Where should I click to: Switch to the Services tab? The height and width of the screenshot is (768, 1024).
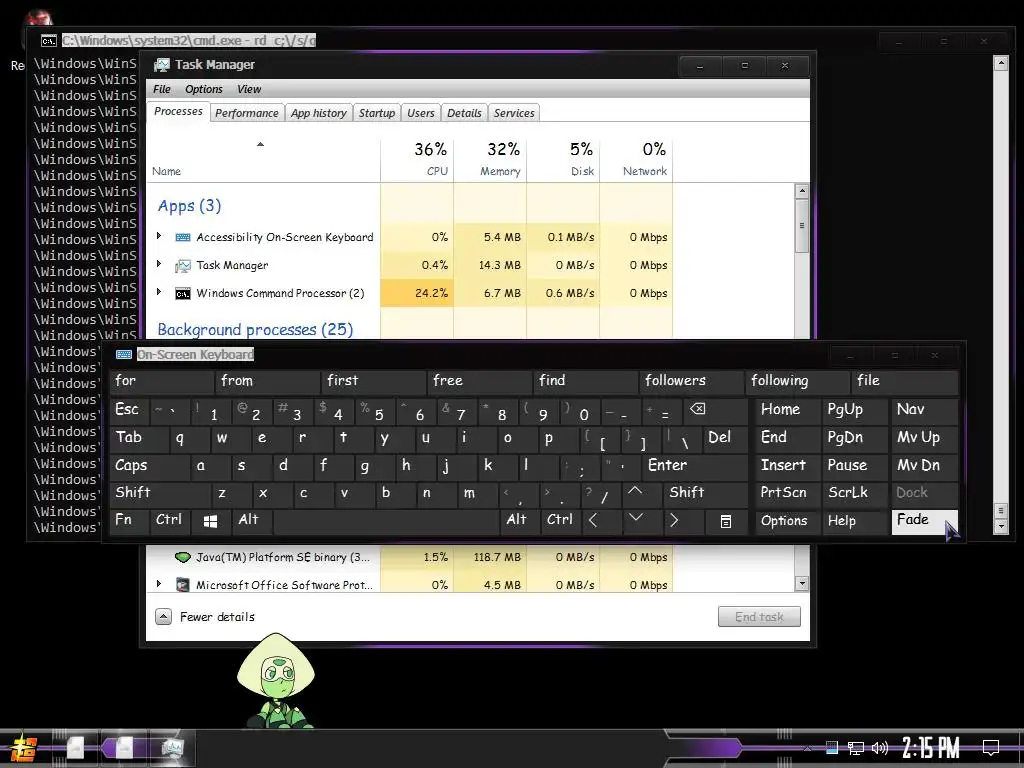(514, 113)
